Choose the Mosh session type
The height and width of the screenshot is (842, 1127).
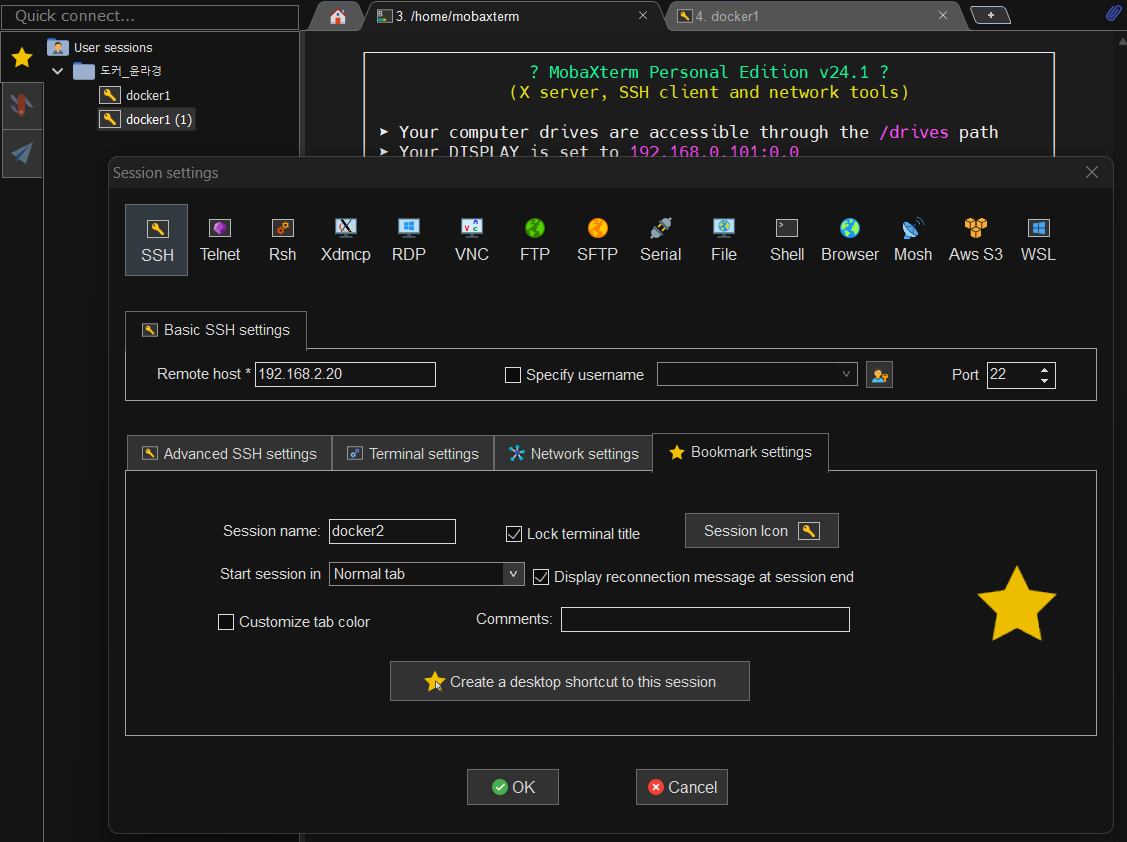tap(913, 240)
